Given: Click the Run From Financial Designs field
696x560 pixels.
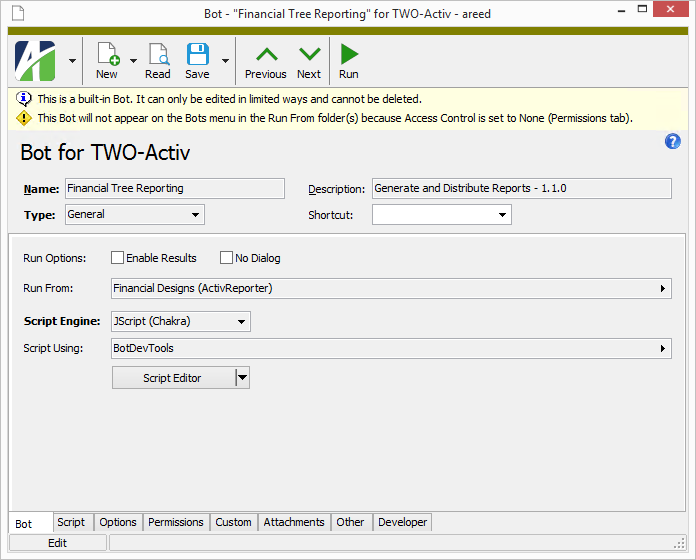Looking at the screenshot, I should [x=391, y=288].
